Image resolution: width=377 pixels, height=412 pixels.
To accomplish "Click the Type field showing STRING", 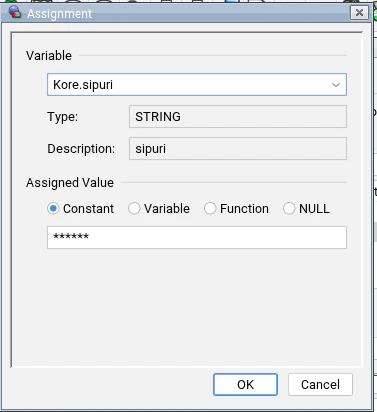I will pos(238,117).
